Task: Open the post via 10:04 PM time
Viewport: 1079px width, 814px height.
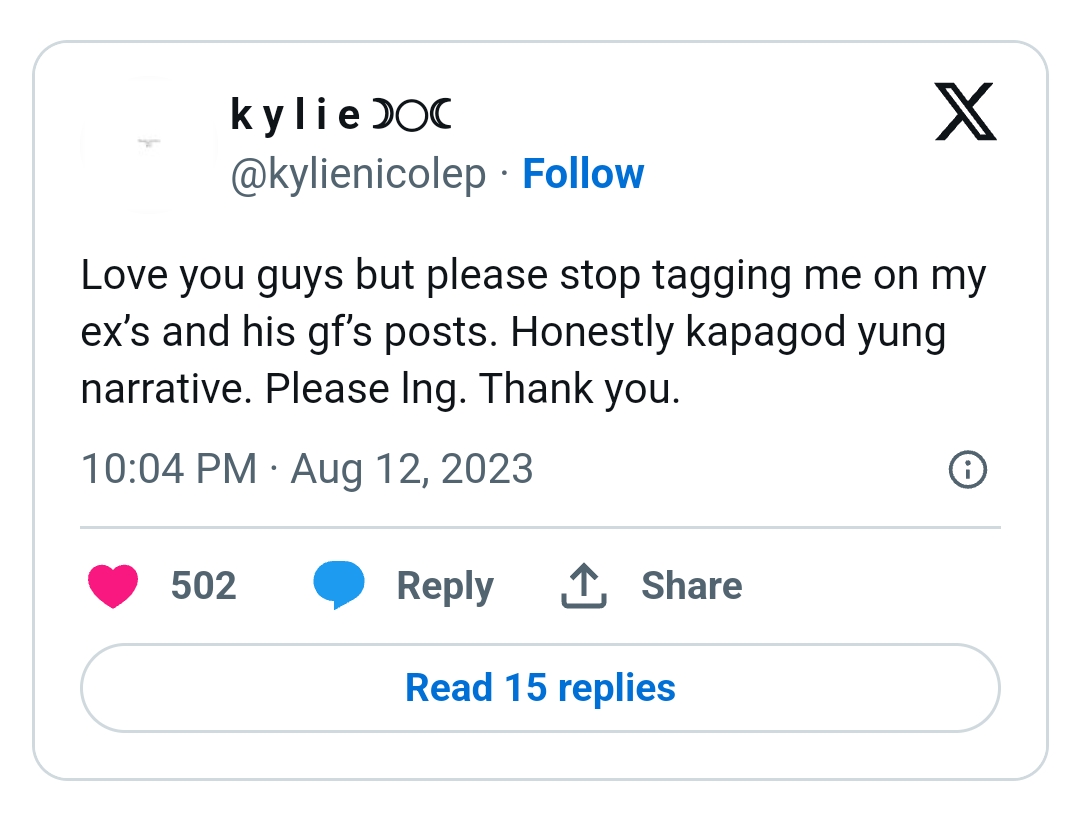Action: click(168, 469)
